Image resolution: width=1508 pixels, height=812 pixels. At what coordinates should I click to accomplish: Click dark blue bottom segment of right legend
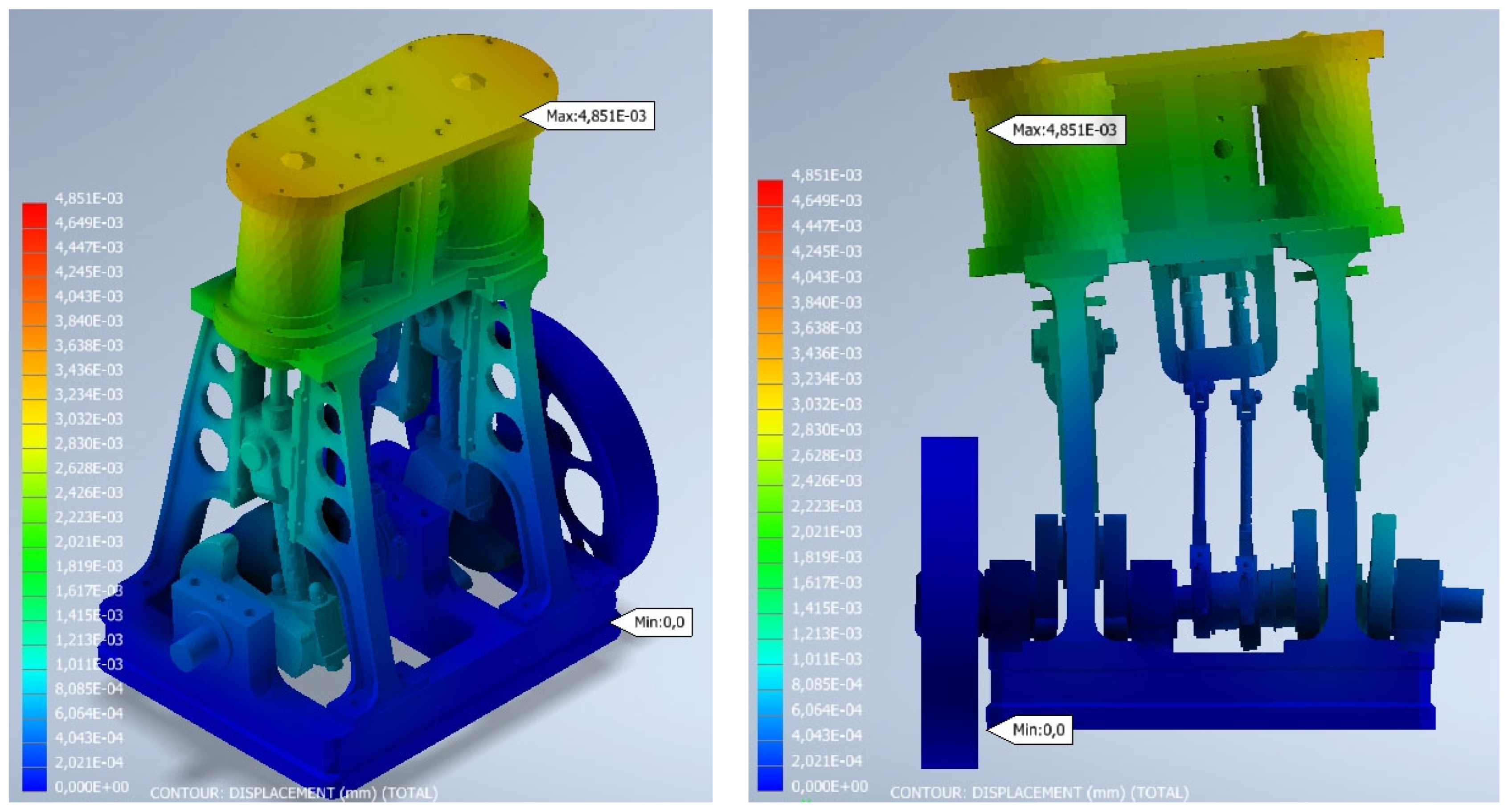770,778
